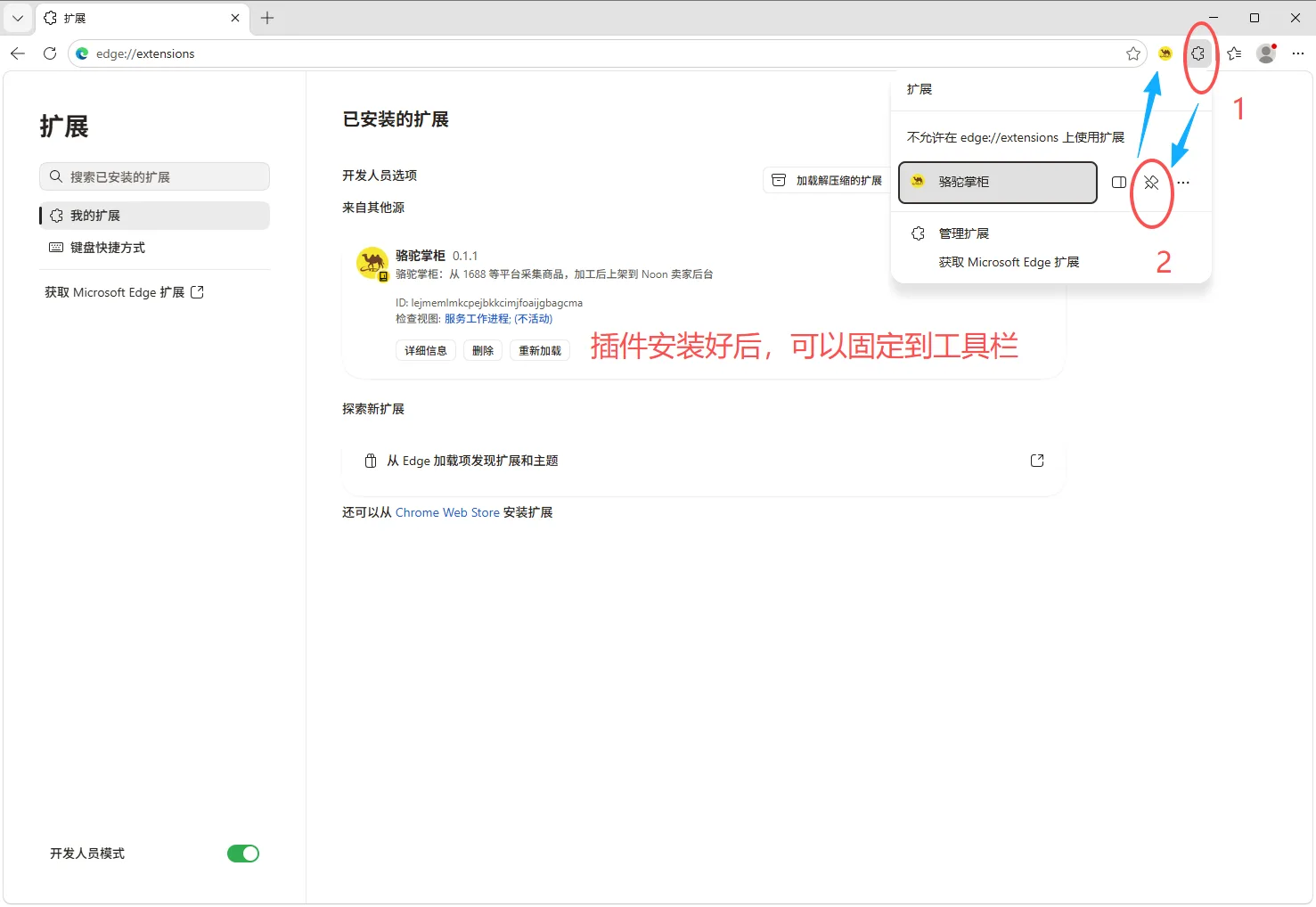This screenshot has height=907, width=1316.
Task: Open 从 Edge 加载项发现扩展和主题 card
Action: (704, 461)
